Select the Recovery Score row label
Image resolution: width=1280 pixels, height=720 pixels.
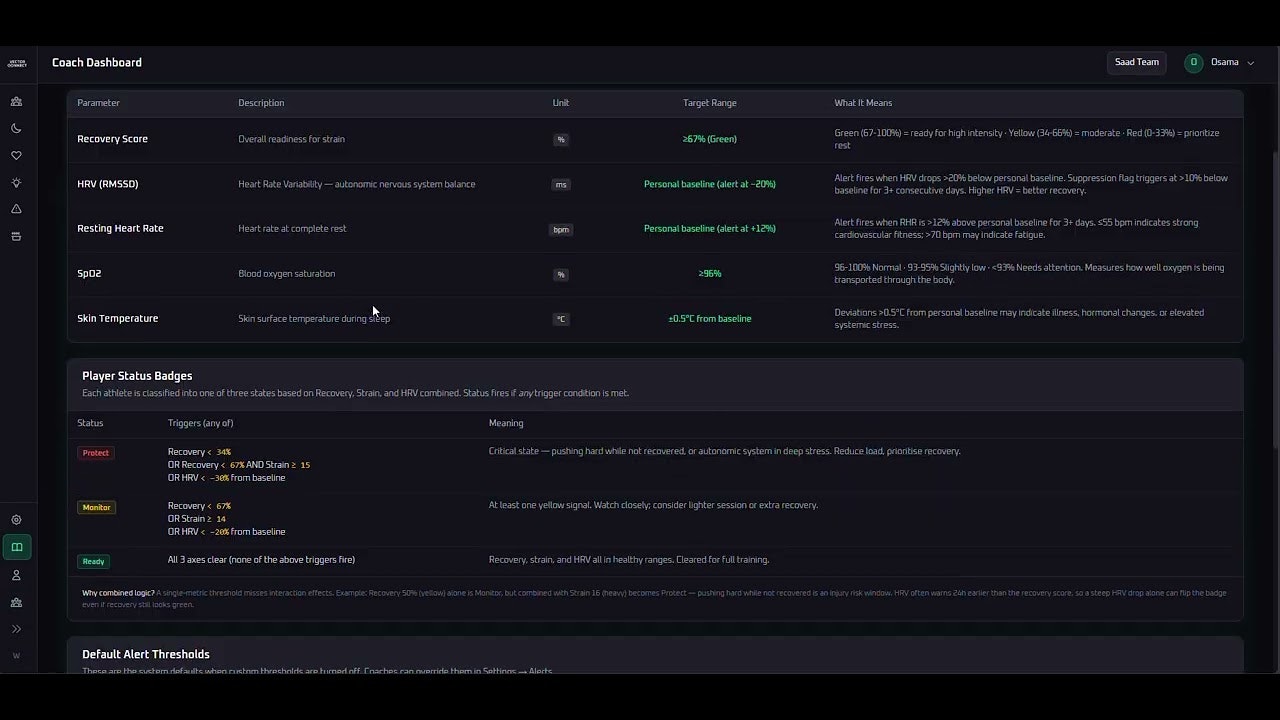tap(112, 139)
